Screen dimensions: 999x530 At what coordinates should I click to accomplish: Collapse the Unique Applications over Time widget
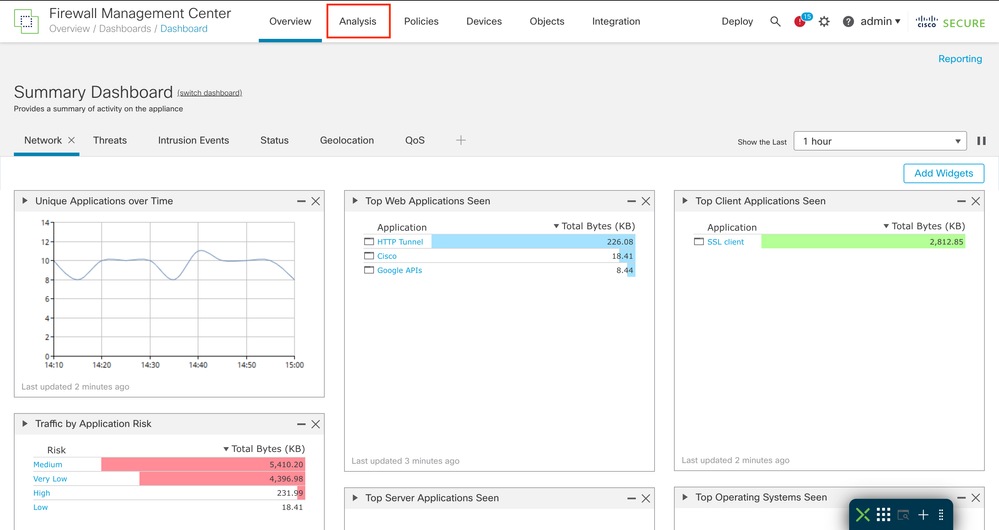(26, 201)
